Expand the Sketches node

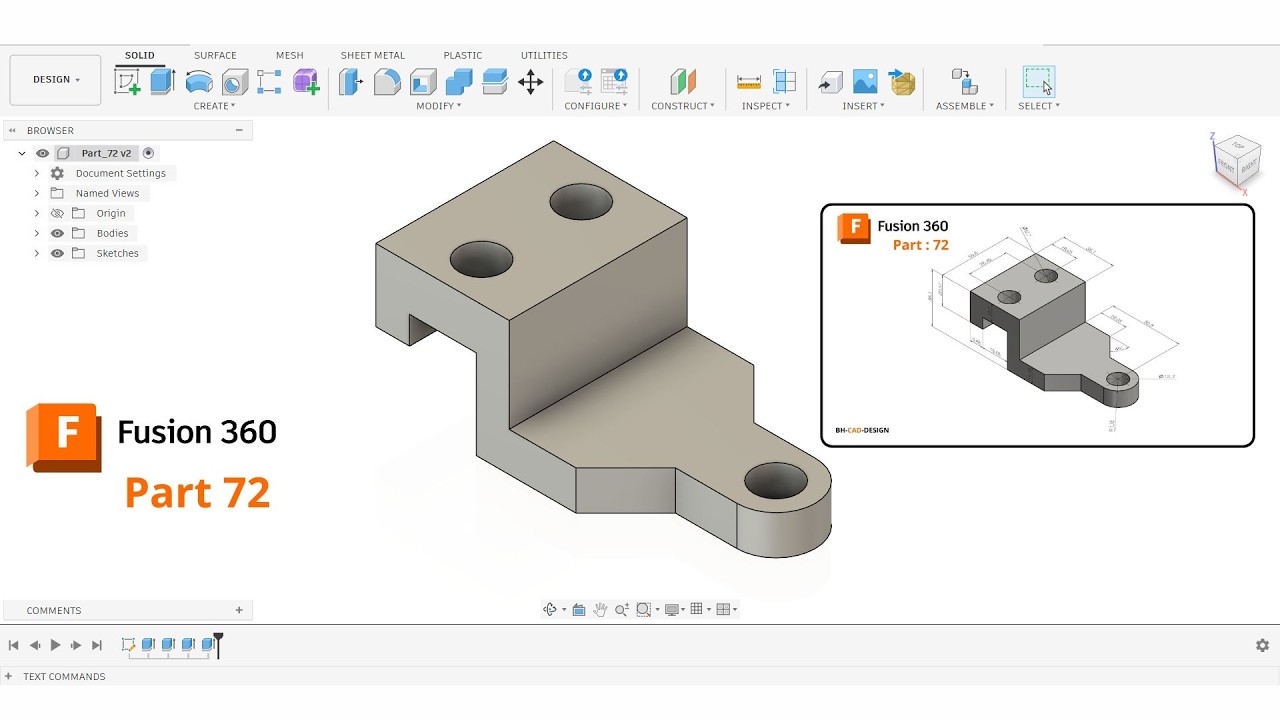point(37,253)
